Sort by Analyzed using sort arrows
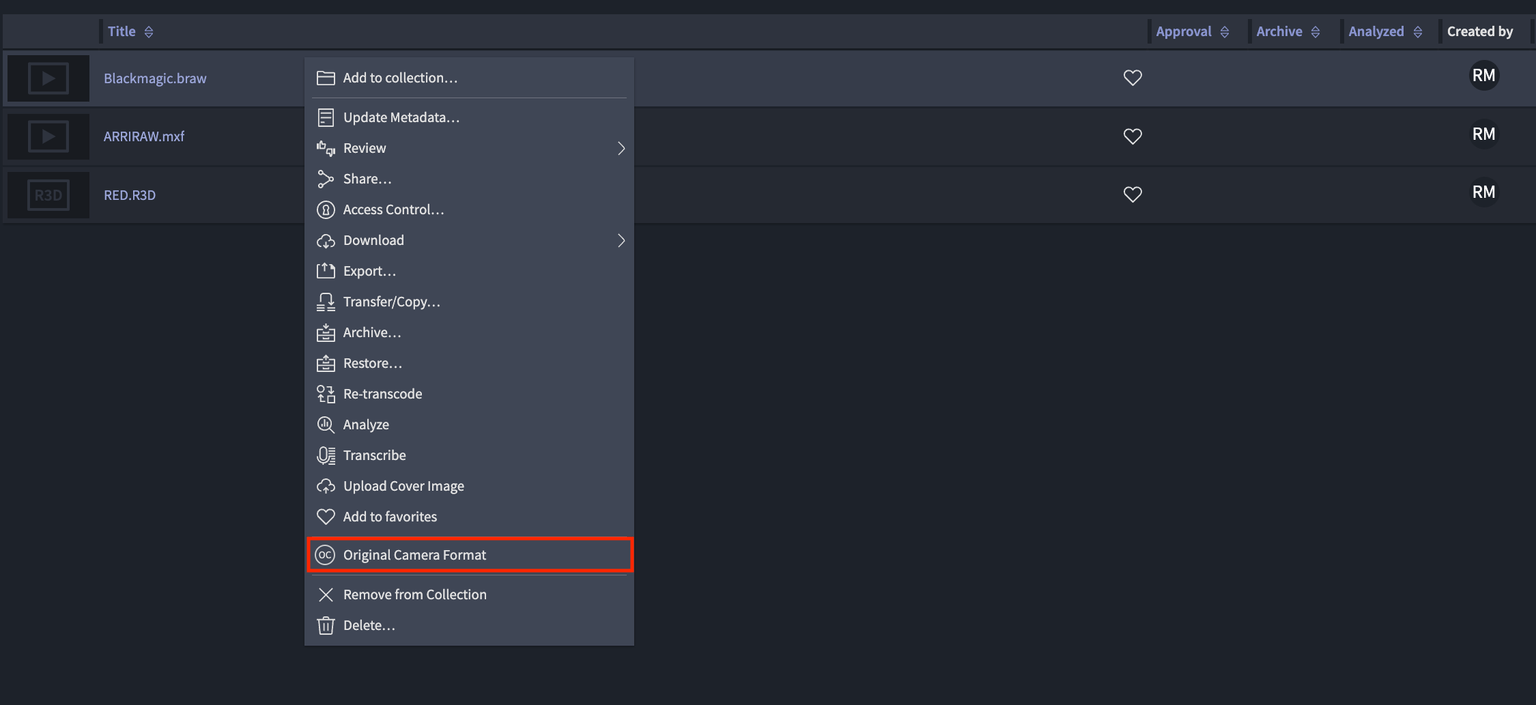 1417,32
